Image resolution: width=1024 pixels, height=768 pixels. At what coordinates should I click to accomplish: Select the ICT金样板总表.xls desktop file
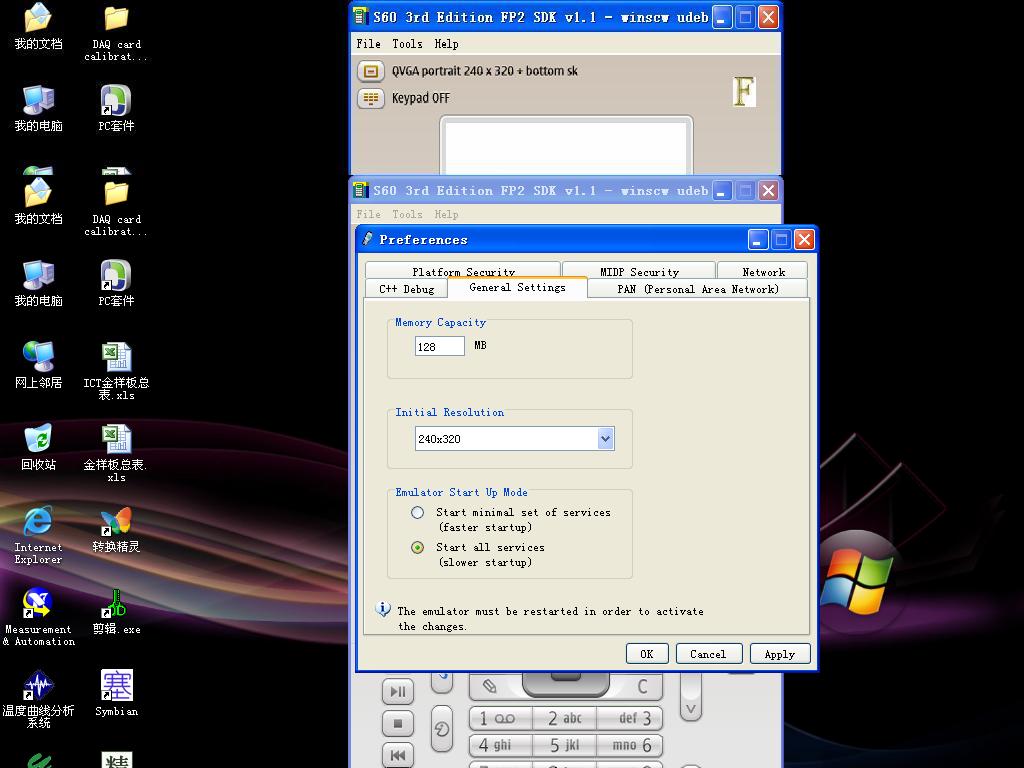(x=116, y=370)
